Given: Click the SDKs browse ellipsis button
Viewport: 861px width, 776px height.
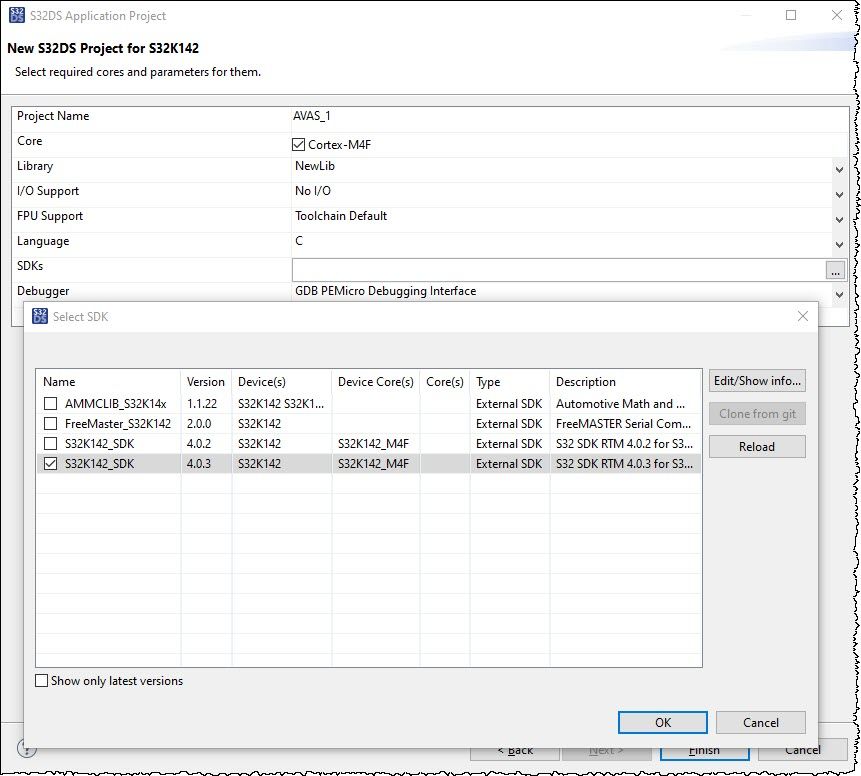Looking at the screenshot, I should tap(835, 270).
